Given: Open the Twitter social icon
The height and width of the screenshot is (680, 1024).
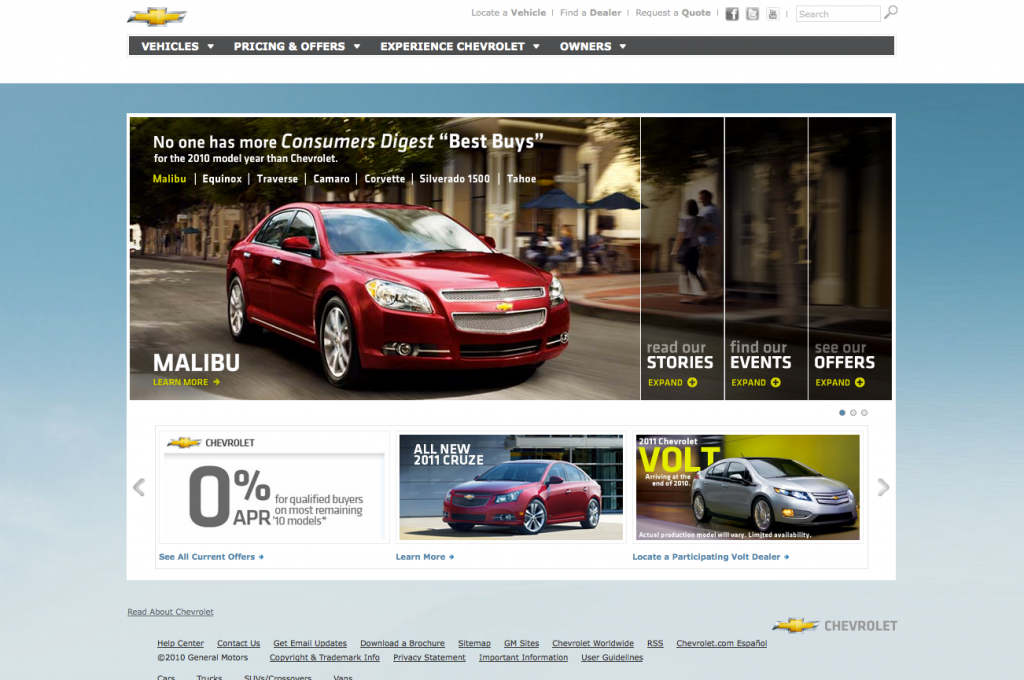Looking at the screenshot, I should click(752, 14).
